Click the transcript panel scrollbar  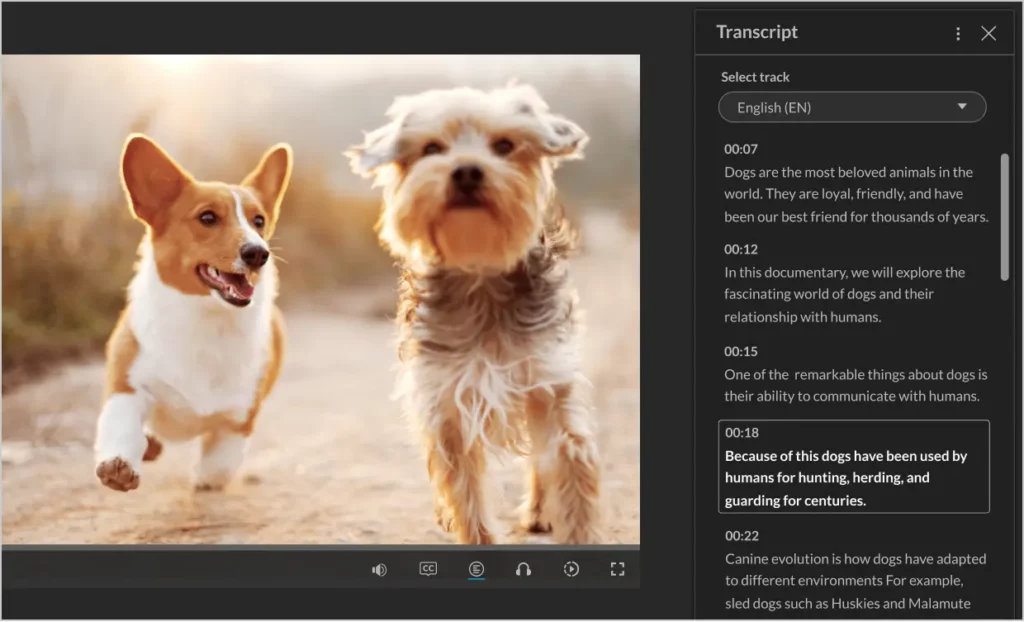click(1004, 215)
